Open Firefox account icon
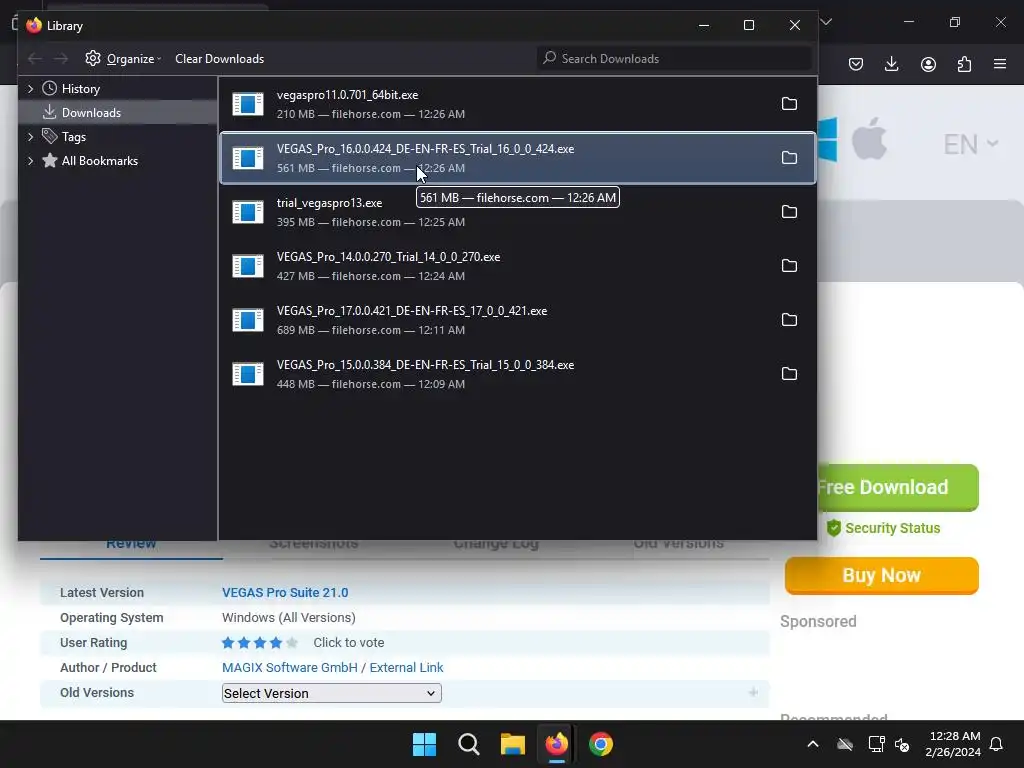Viewport: 1024px width, 768px height. pos(928,64)
